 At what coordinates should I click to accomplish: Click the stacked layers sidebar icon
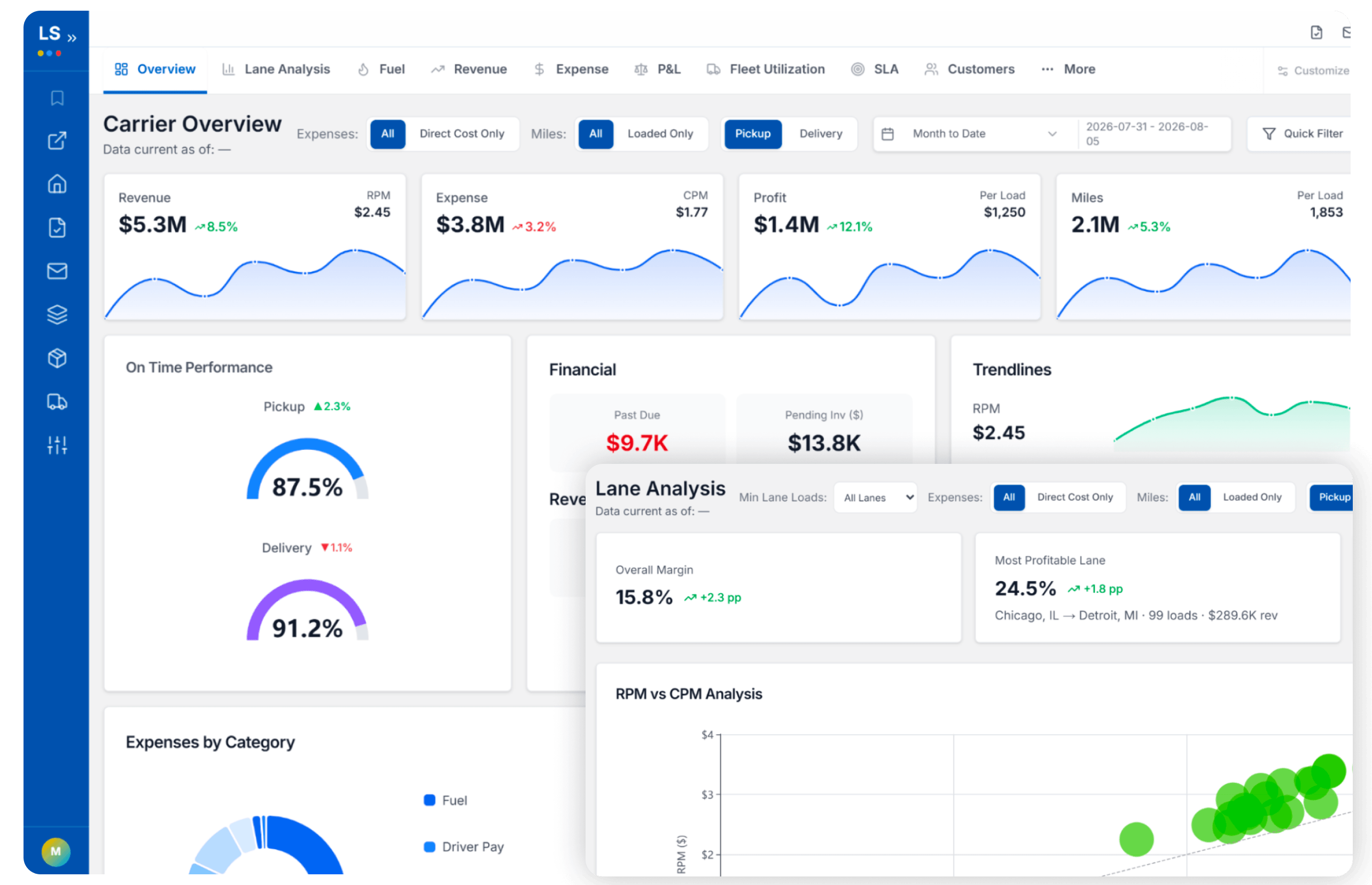(57, 314)
